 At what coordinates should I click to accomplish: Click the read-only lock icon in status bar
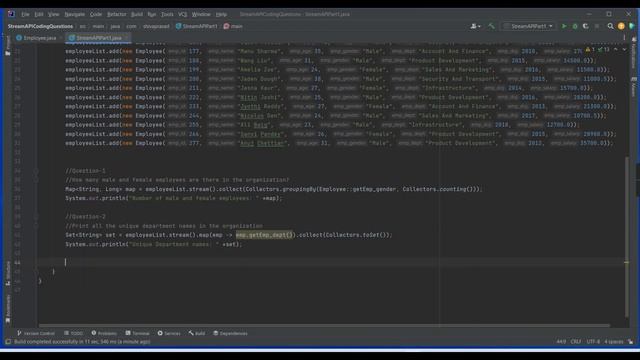(x=631, y=342)
